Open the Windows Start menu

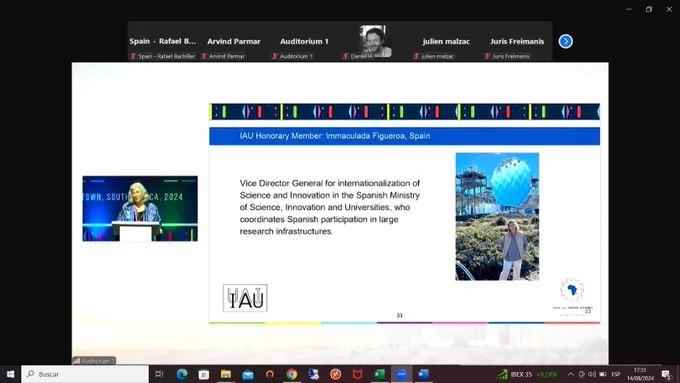coord(10,374)
